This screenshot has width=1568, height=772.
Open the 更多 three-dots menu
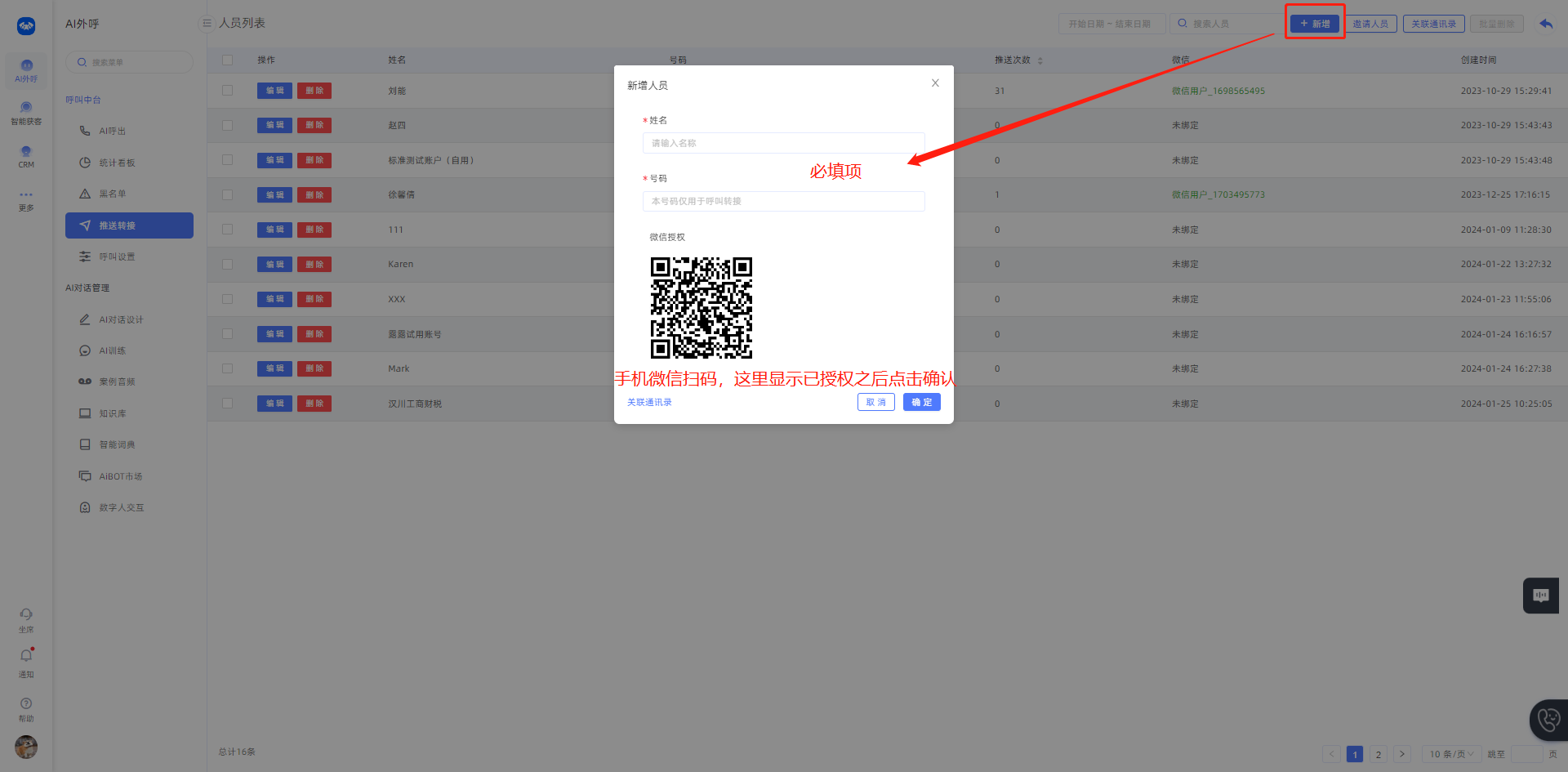click(x=26, y=200)
